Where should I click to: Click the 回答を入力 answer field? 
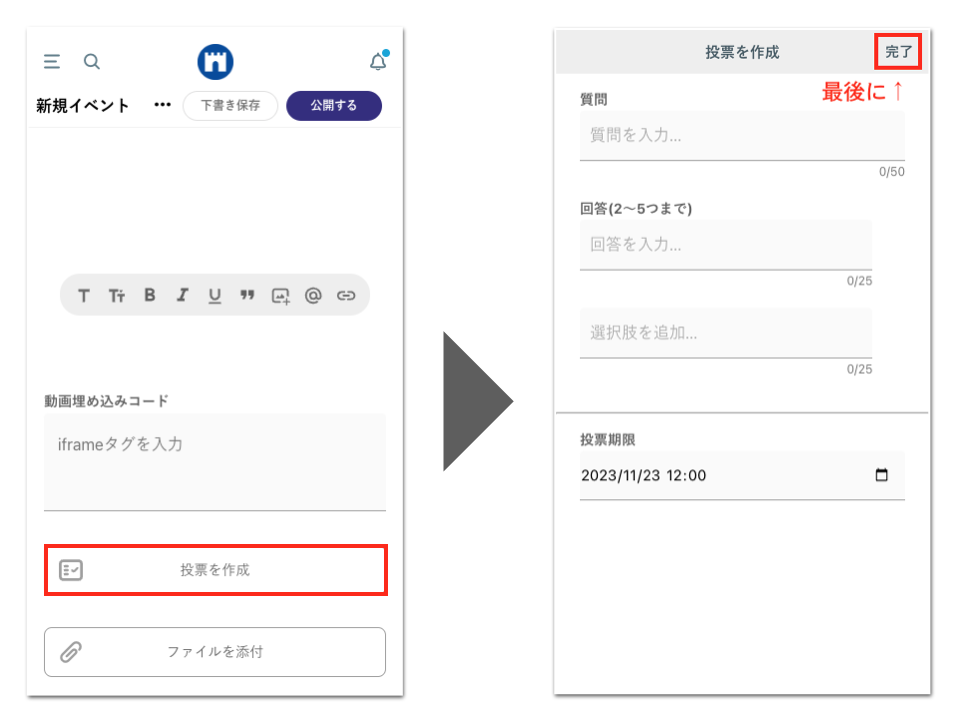pyautogui.click(x=726, y=244)
